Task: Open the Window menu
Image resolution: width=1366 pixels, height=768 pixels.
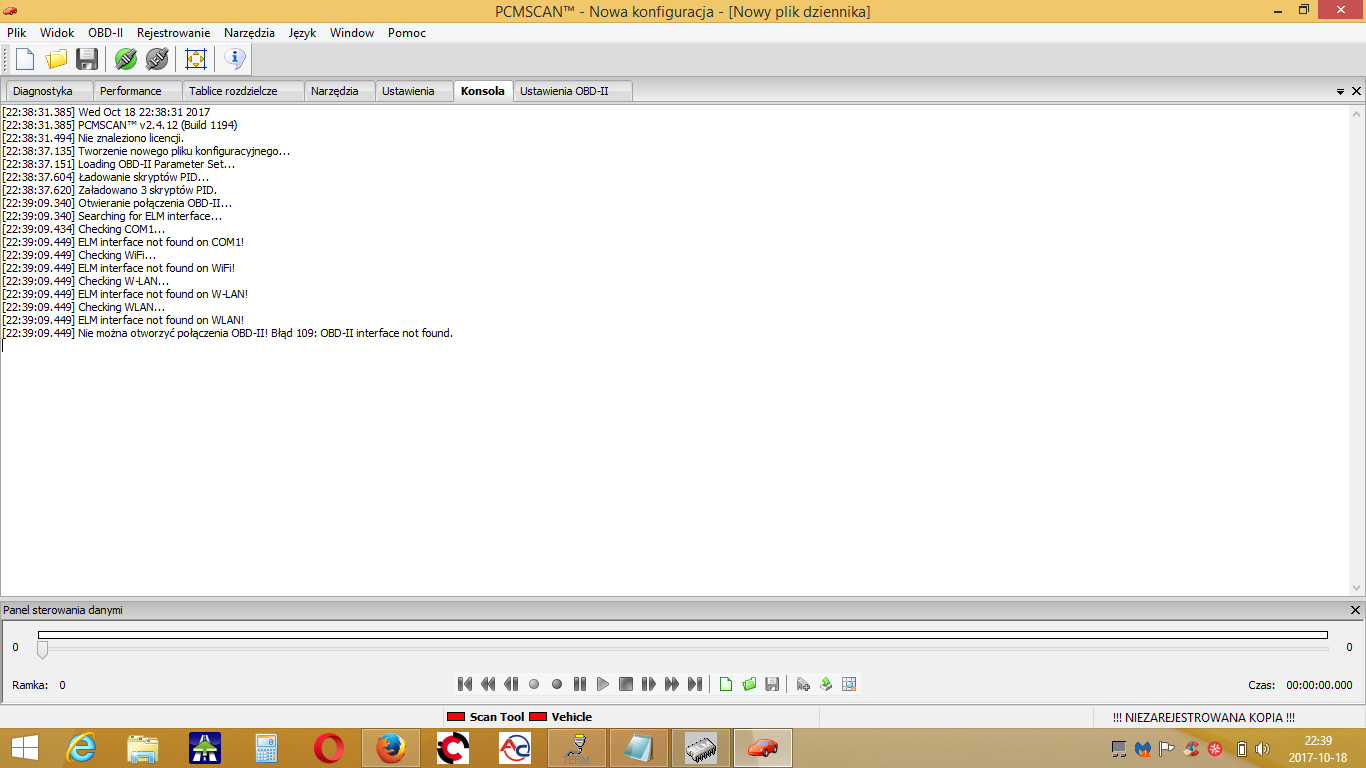Action: click(x=352, y=33)
